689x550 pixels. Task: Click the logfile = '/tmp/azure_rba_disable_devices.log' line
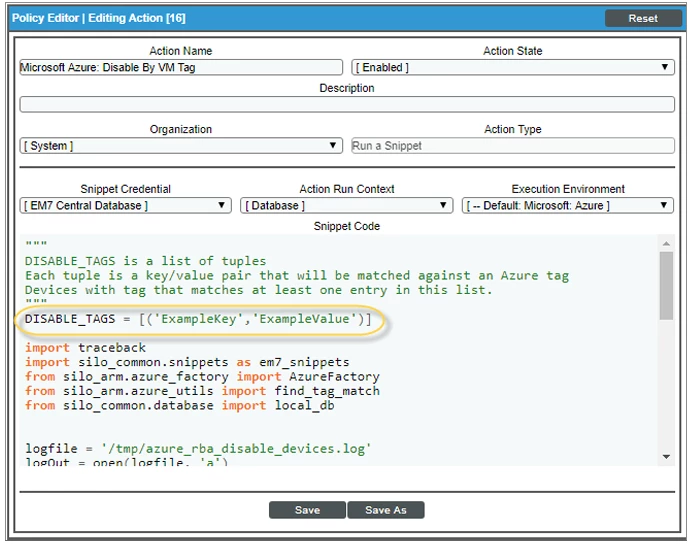(x=198, y=449)
